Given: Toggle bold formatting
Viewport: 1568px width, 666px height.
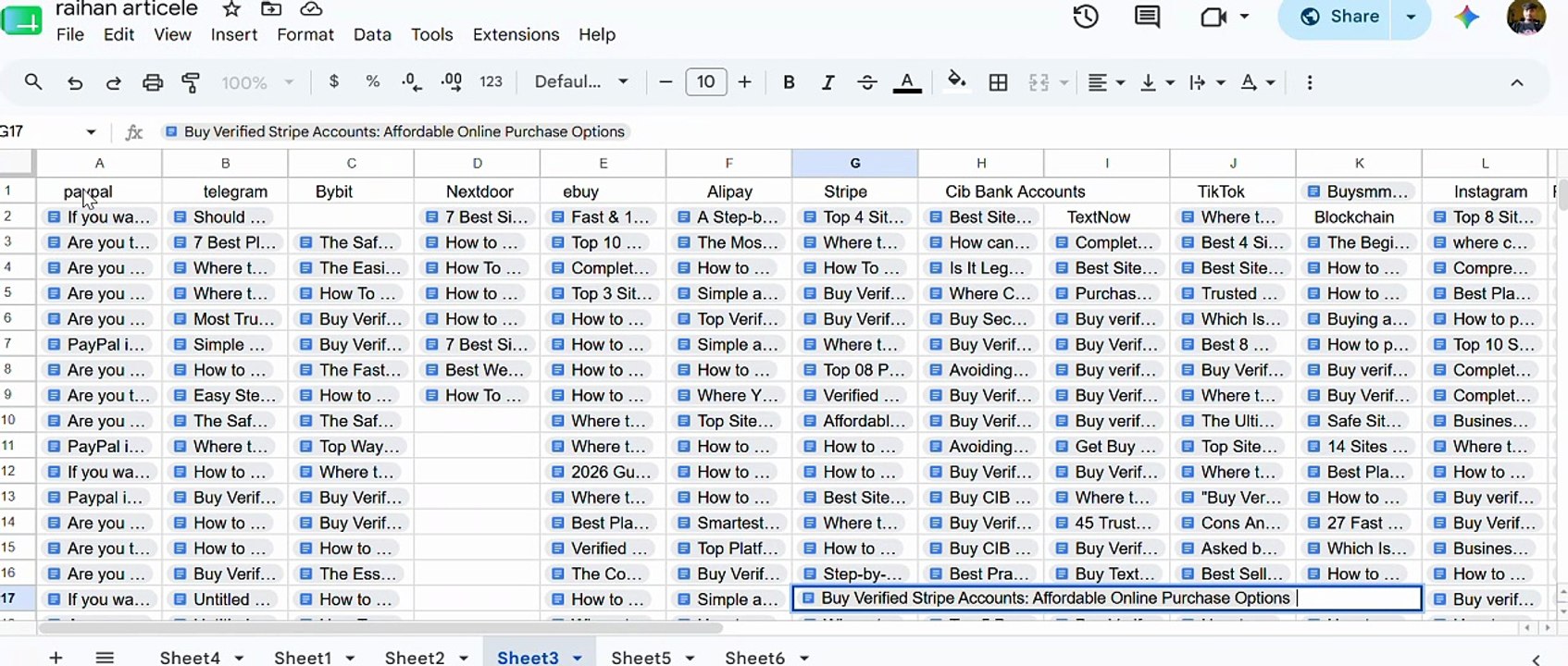Looking at the screenshot, I should [x=789, y=82].
